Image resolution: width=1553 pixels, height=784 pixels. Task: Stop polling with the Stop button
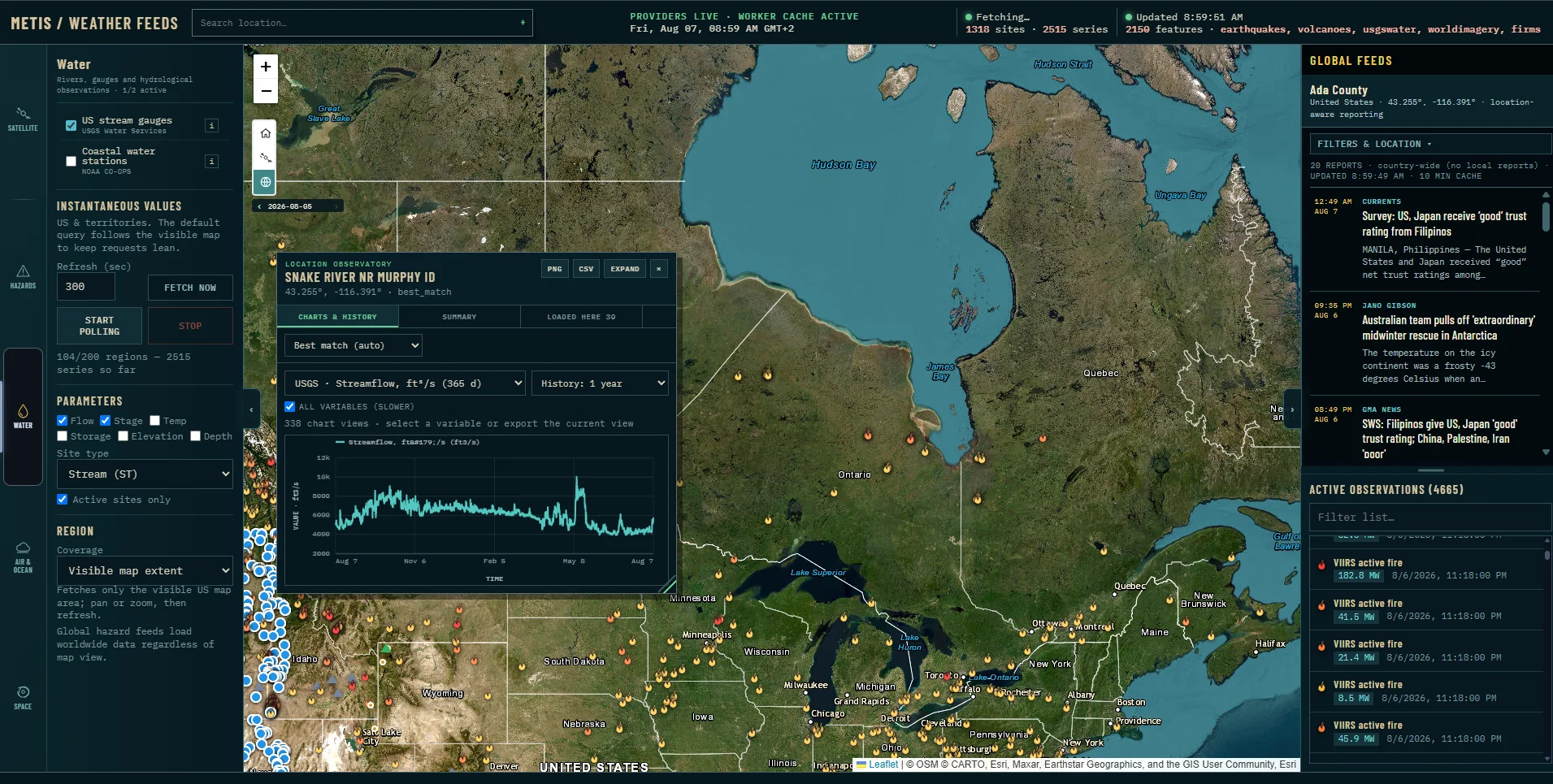pos(190,326)
